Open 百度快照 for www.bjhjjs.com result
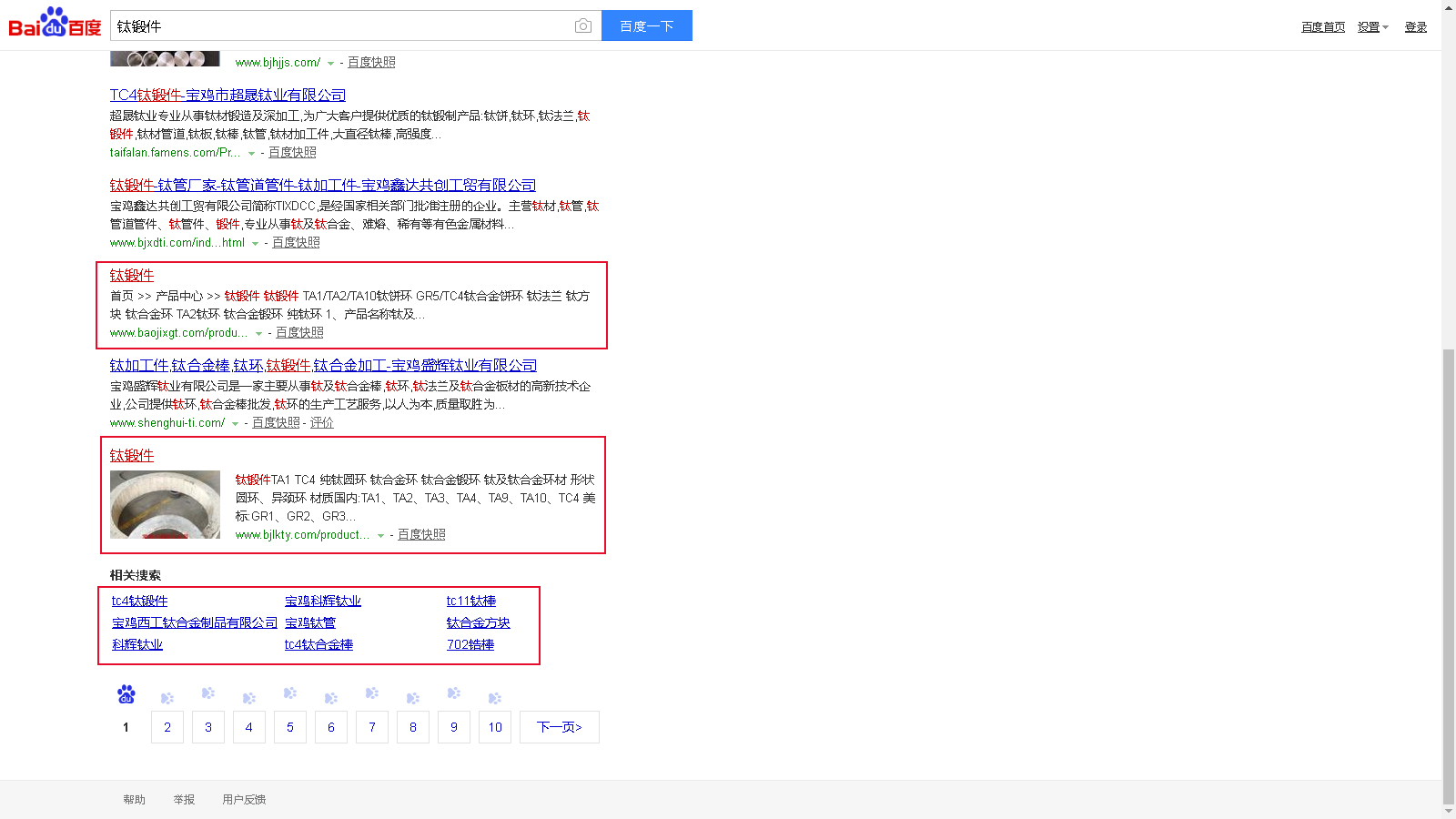The height and width of the screenshot is (819, 1456). 371,62
